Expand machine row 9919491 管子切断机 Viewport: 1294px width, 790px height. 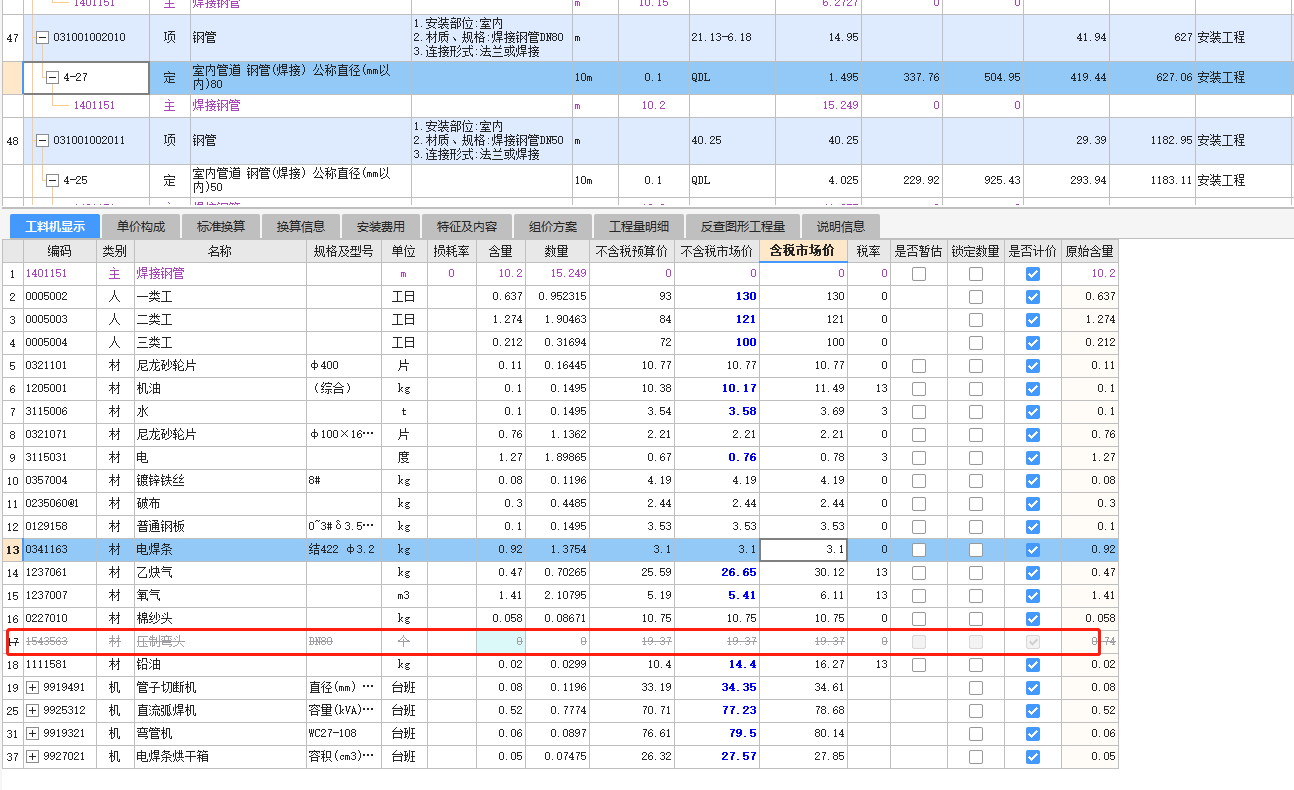32,687
